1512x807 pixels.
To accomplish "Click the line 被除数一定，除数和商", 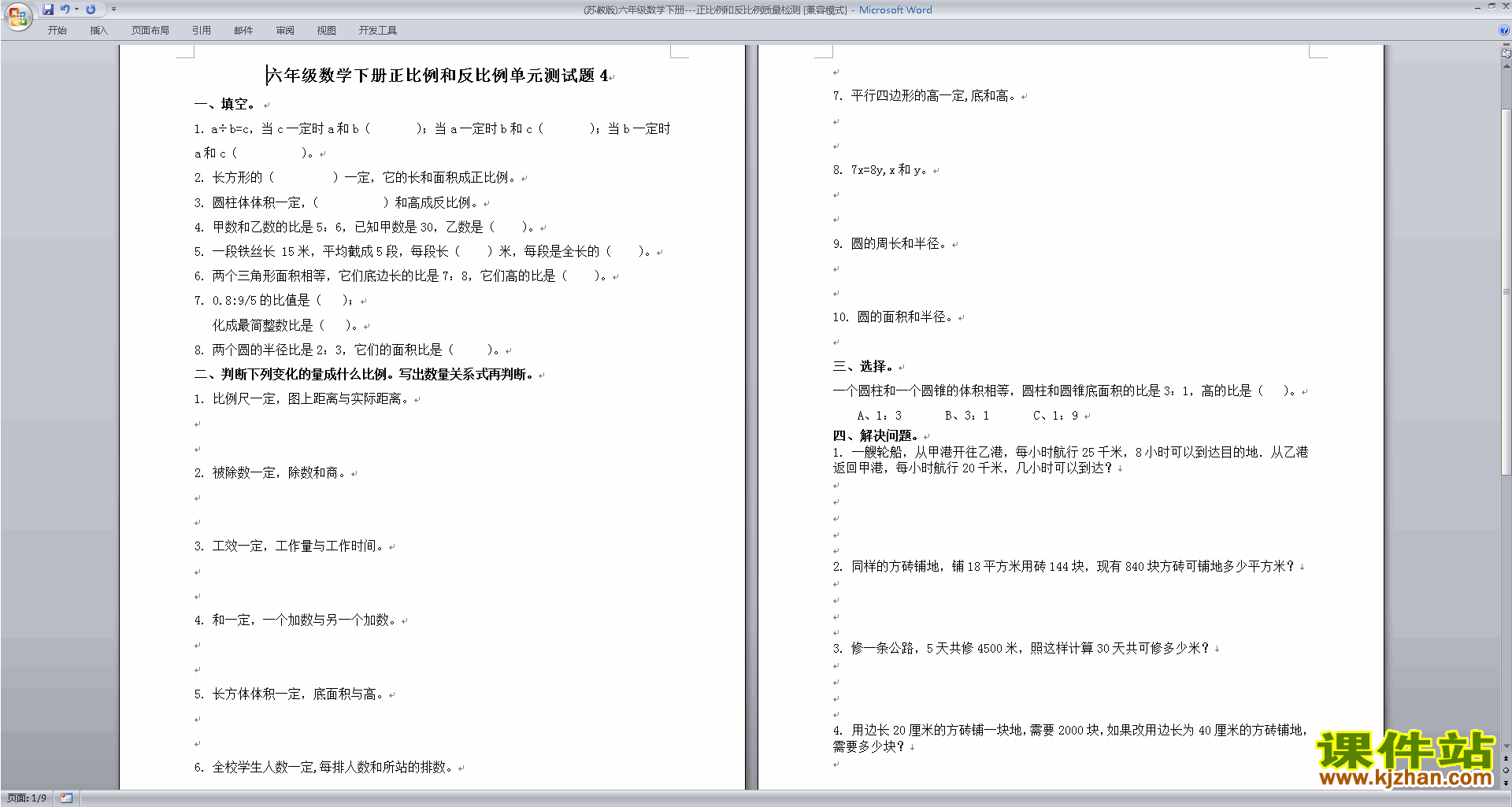I will pos(270,472).
